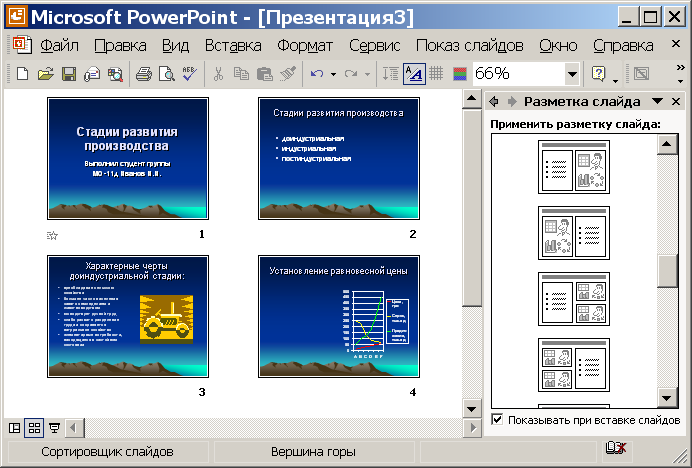Viewport: 692px width, 468px height.
Task: Open the "Показ слайдов" menu
Action: point(470,45)
